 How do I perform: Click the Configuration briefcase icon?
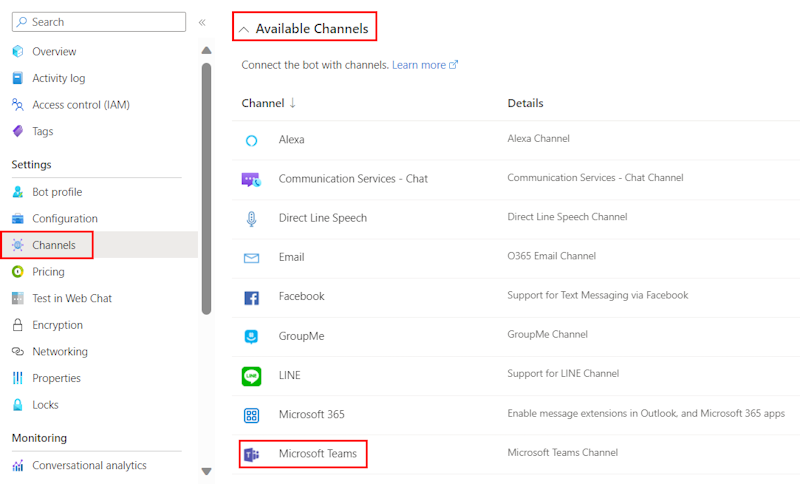click(18, 218)
